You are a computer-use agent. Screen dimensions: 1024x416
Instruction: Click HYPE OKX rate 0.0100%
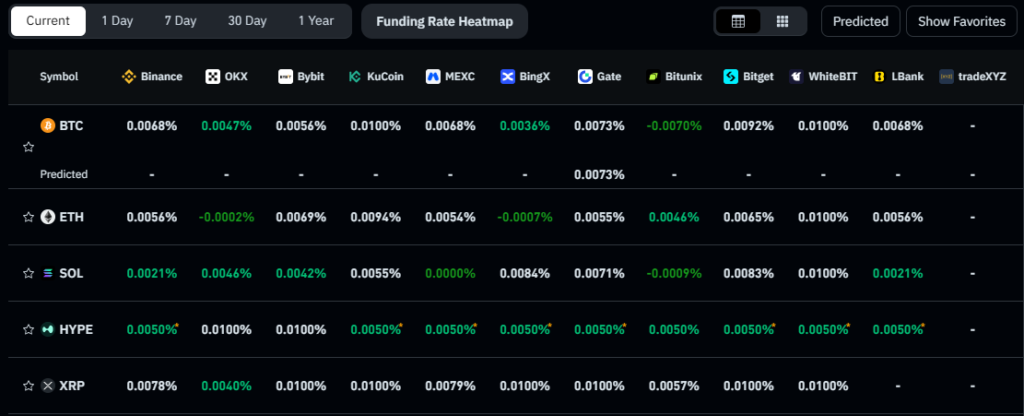(226, 329)
